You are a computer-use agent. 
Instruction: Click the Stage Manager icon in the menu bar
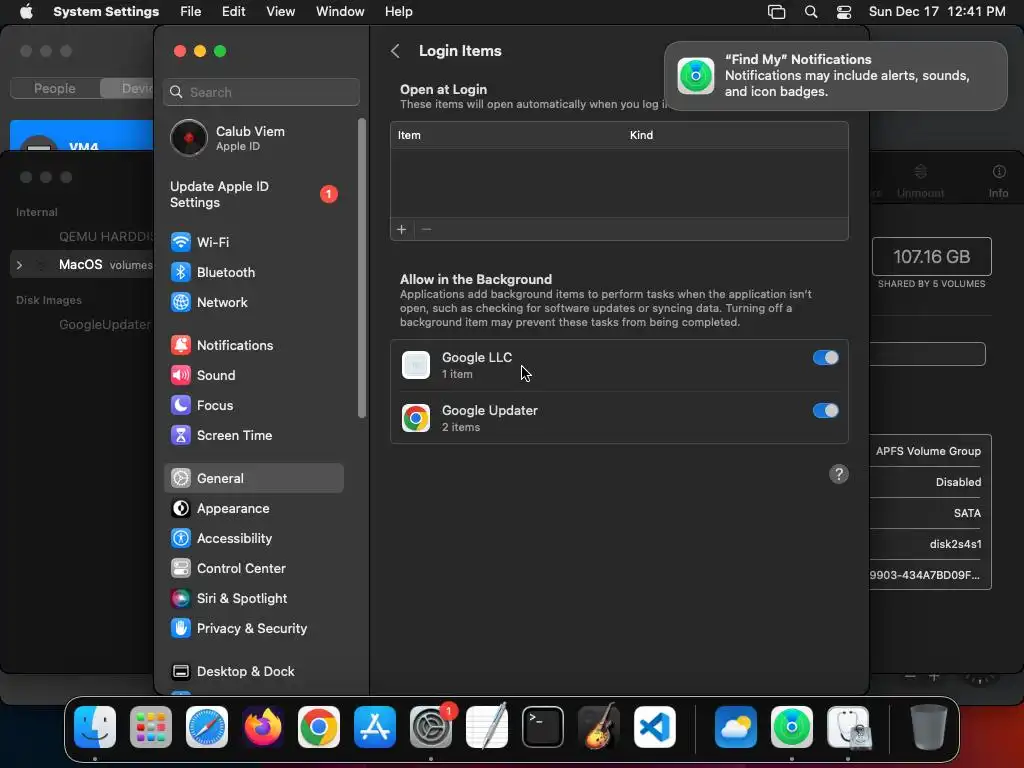point(776,12)
